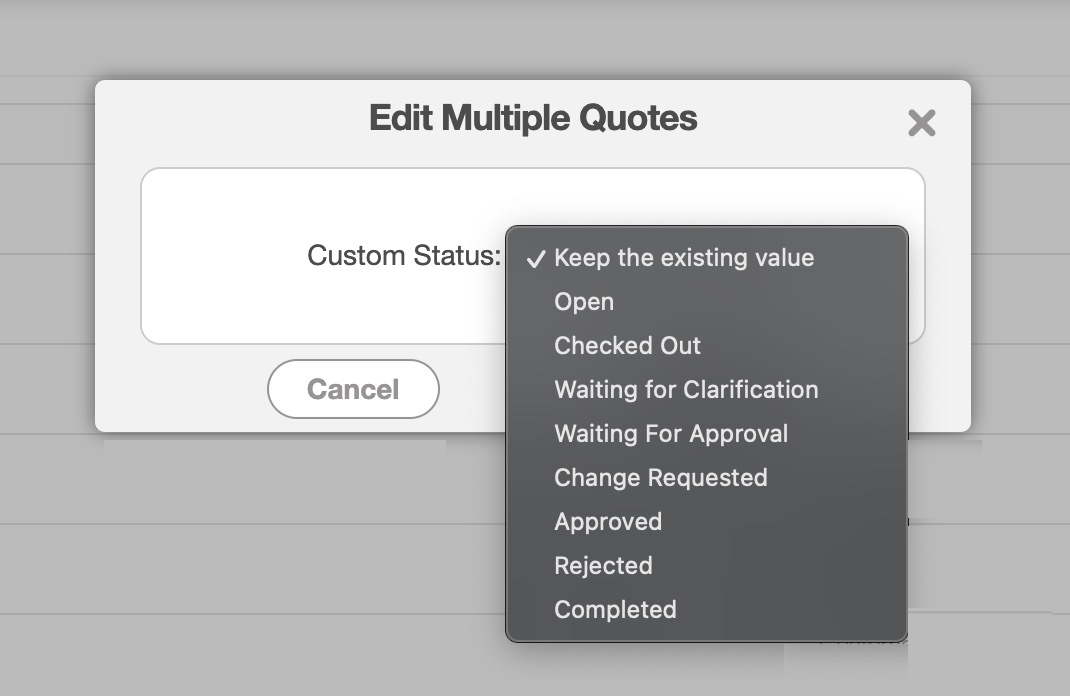1070x696 pixels.
Task: Set the status to Approved
Action: click(608, 522)
